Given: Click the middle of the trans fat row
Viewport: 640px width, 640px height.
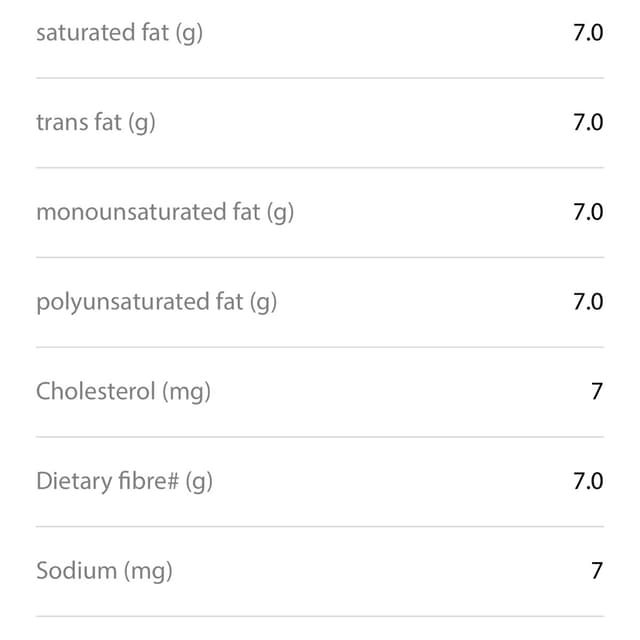Looking at the screenshot, I should [x=320, y=123].
